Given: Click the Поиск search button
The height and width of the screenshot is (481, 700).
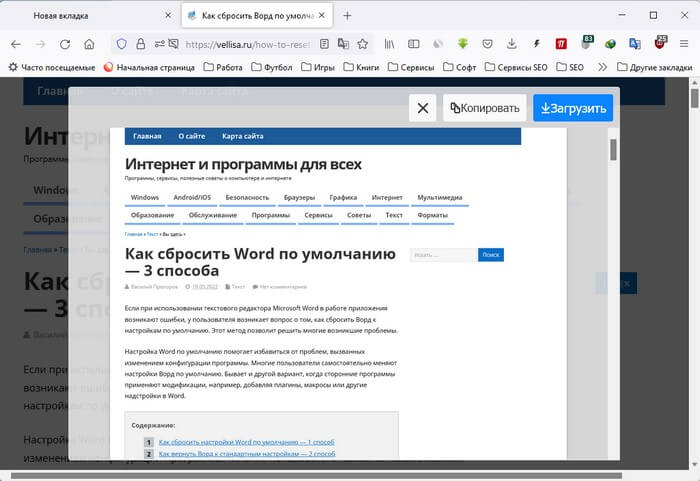Looking at the screenshot, I should [x=491, y=255].
